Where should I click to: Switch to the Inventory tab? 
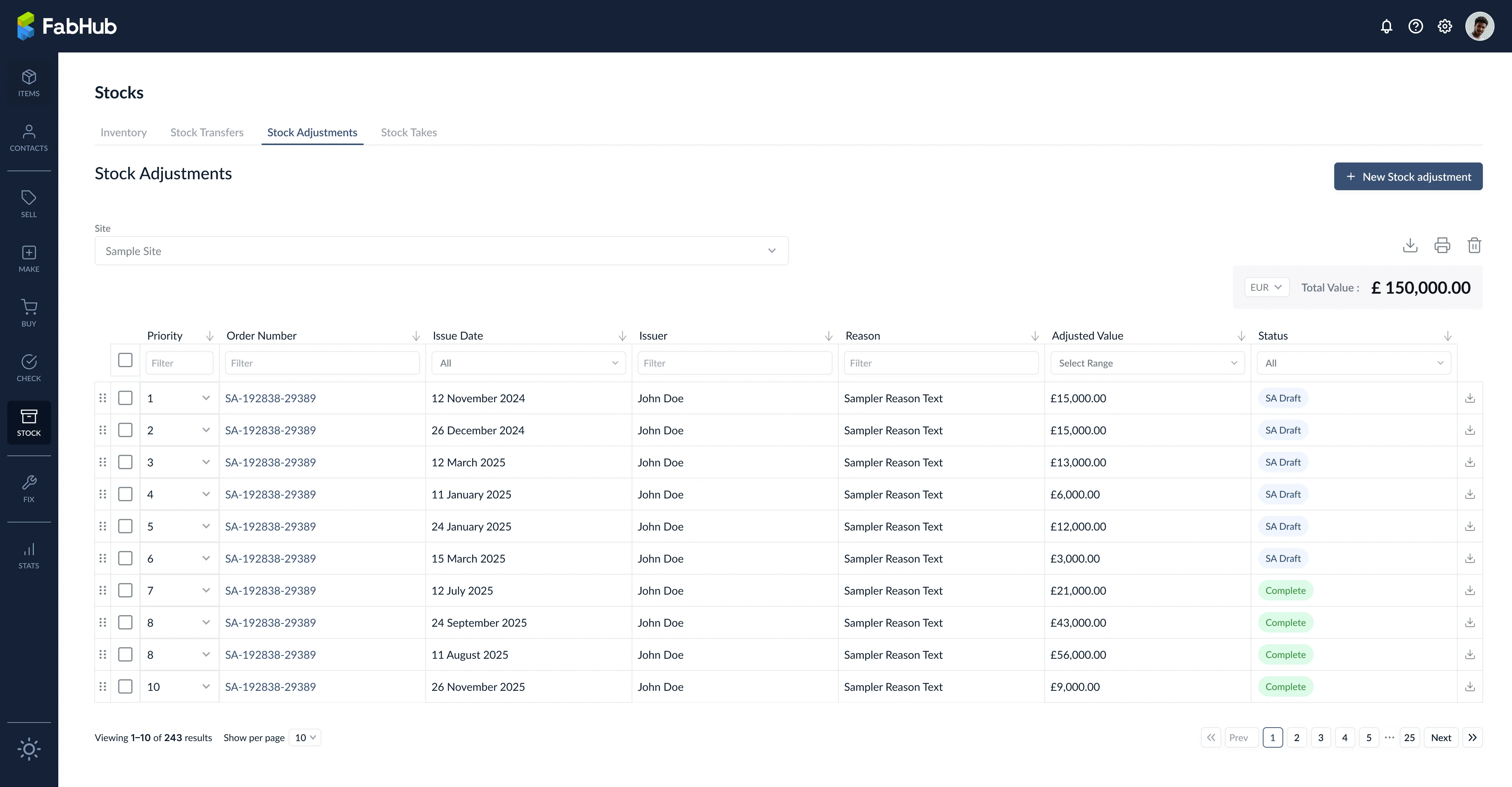[x=123, y=133]
